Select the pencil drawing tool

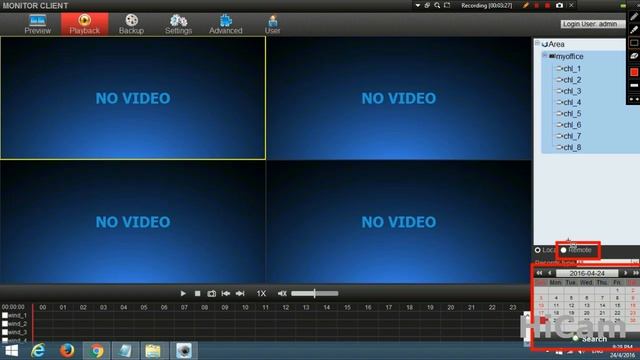point(634,16)
